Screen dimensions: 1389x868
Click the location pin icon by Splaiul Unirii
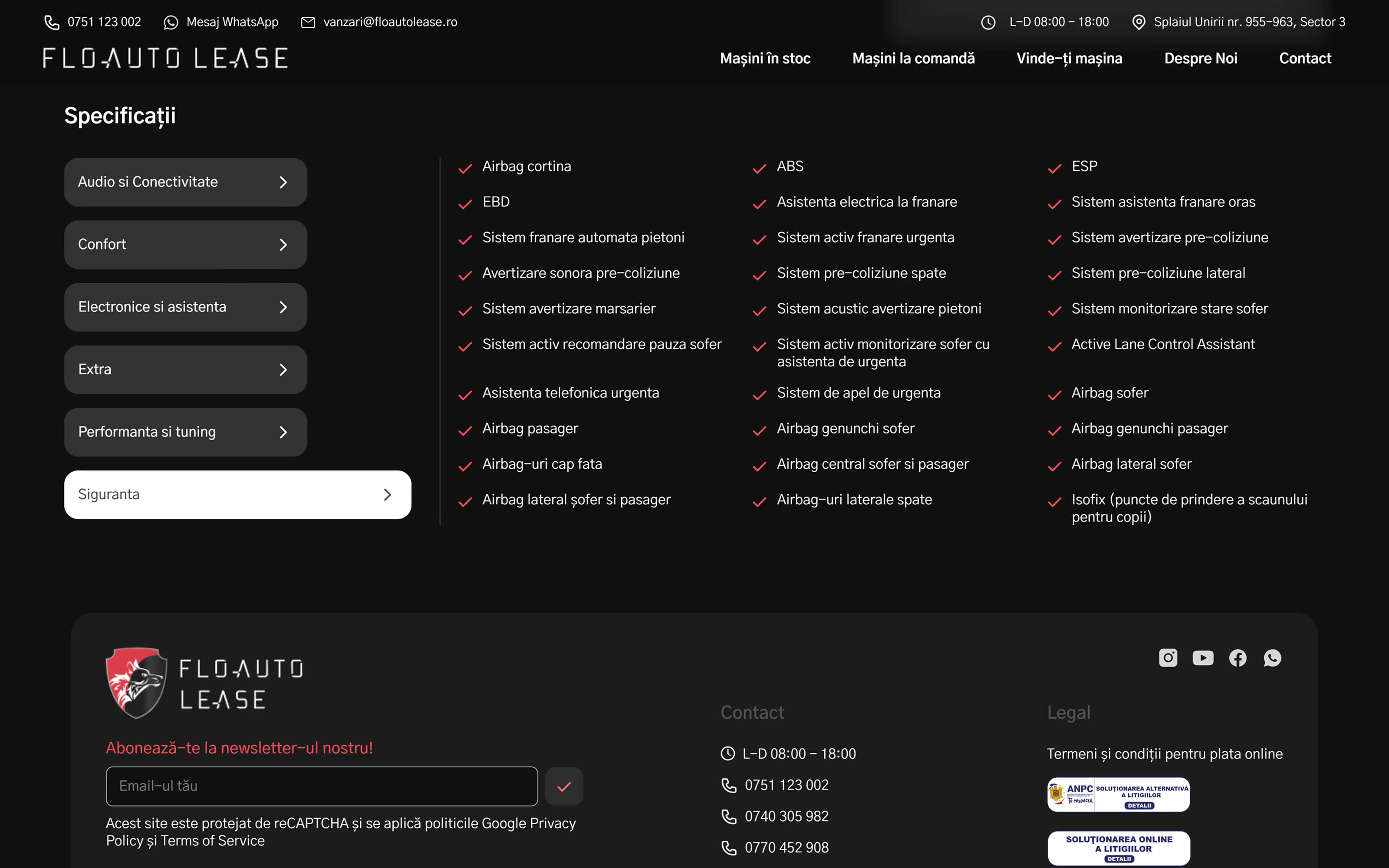point(1139,23)
